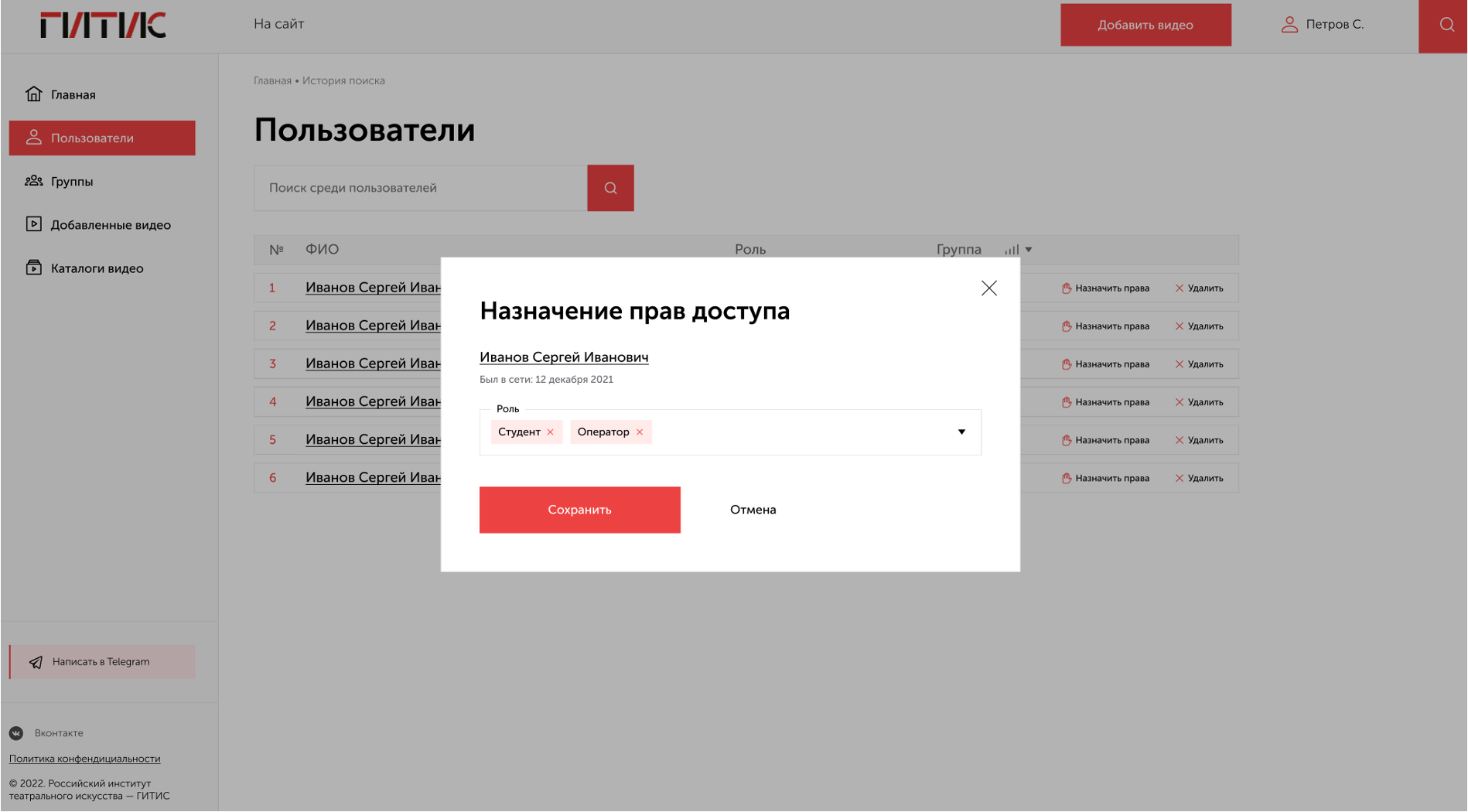Open user name link in row 6
Screen dimensions: 1468x812
pyautogui.click(x=373, y=478)
